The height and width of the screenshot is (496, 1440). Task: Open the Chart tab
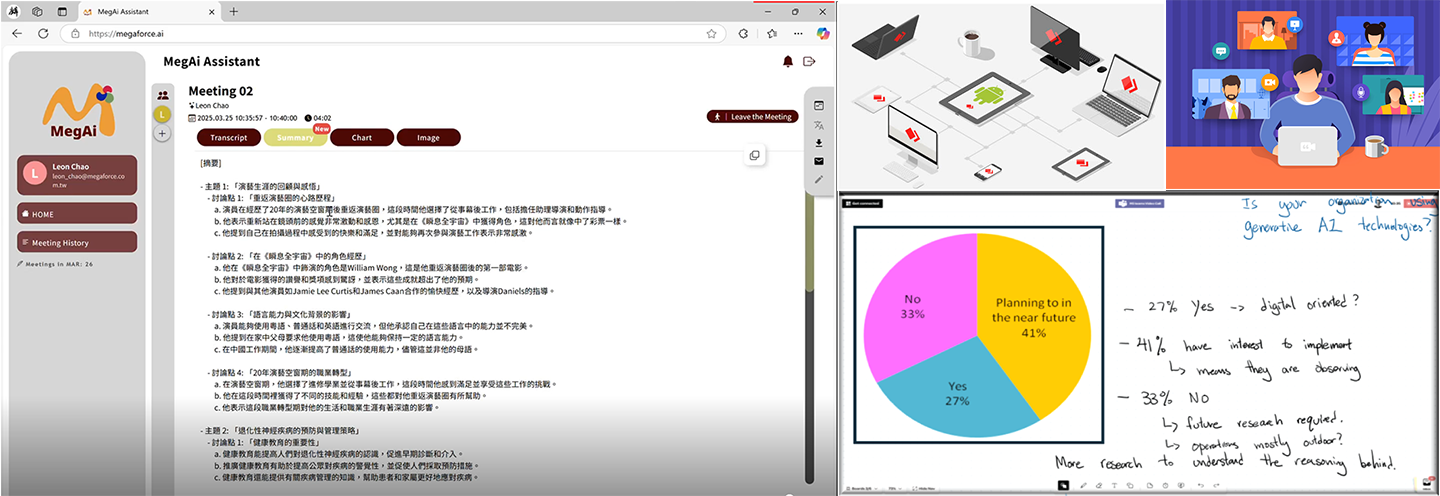[361, 137]
